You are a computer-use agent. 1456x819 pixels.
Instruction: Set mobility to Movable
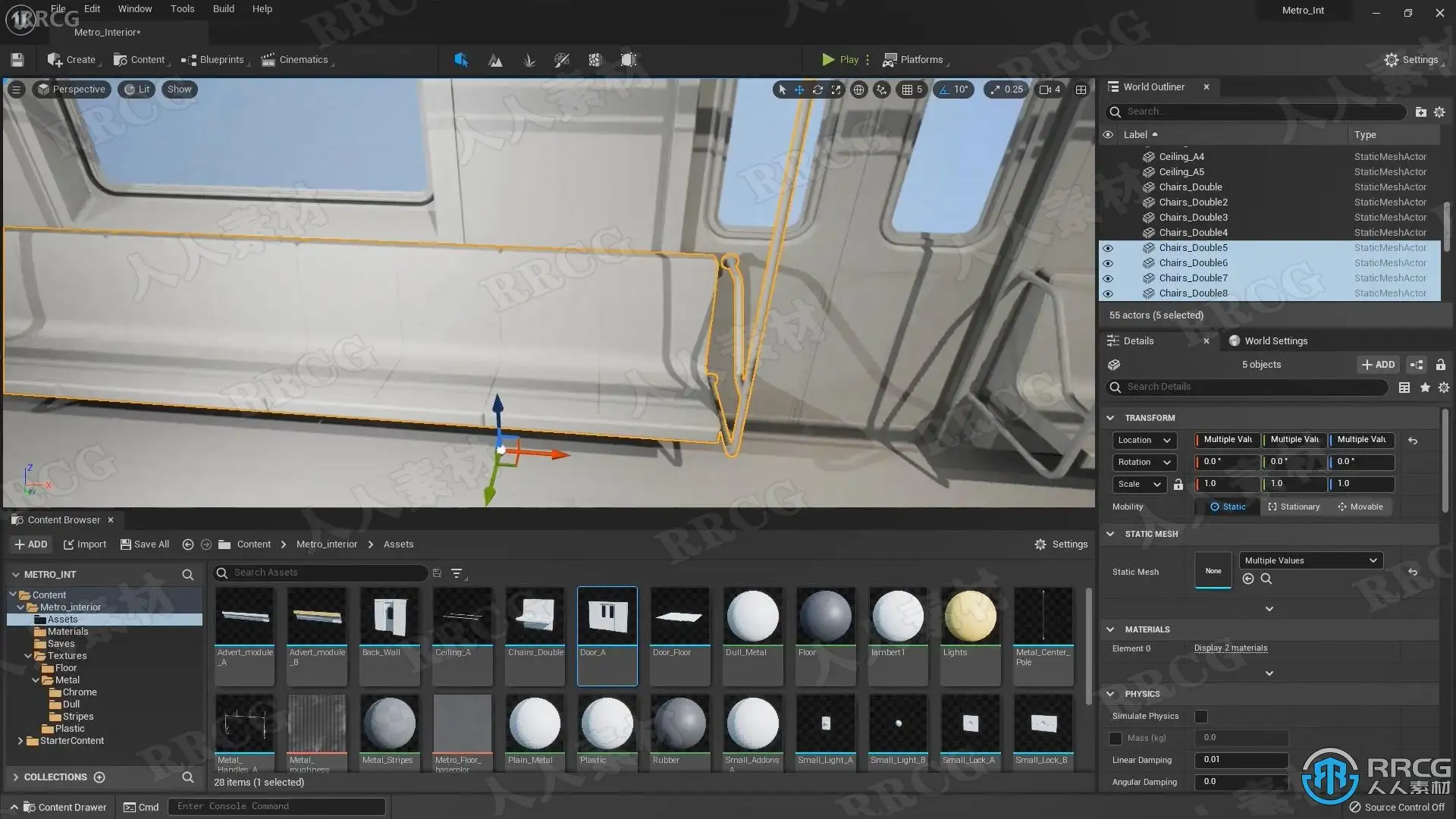click(x=1360, y=507)
